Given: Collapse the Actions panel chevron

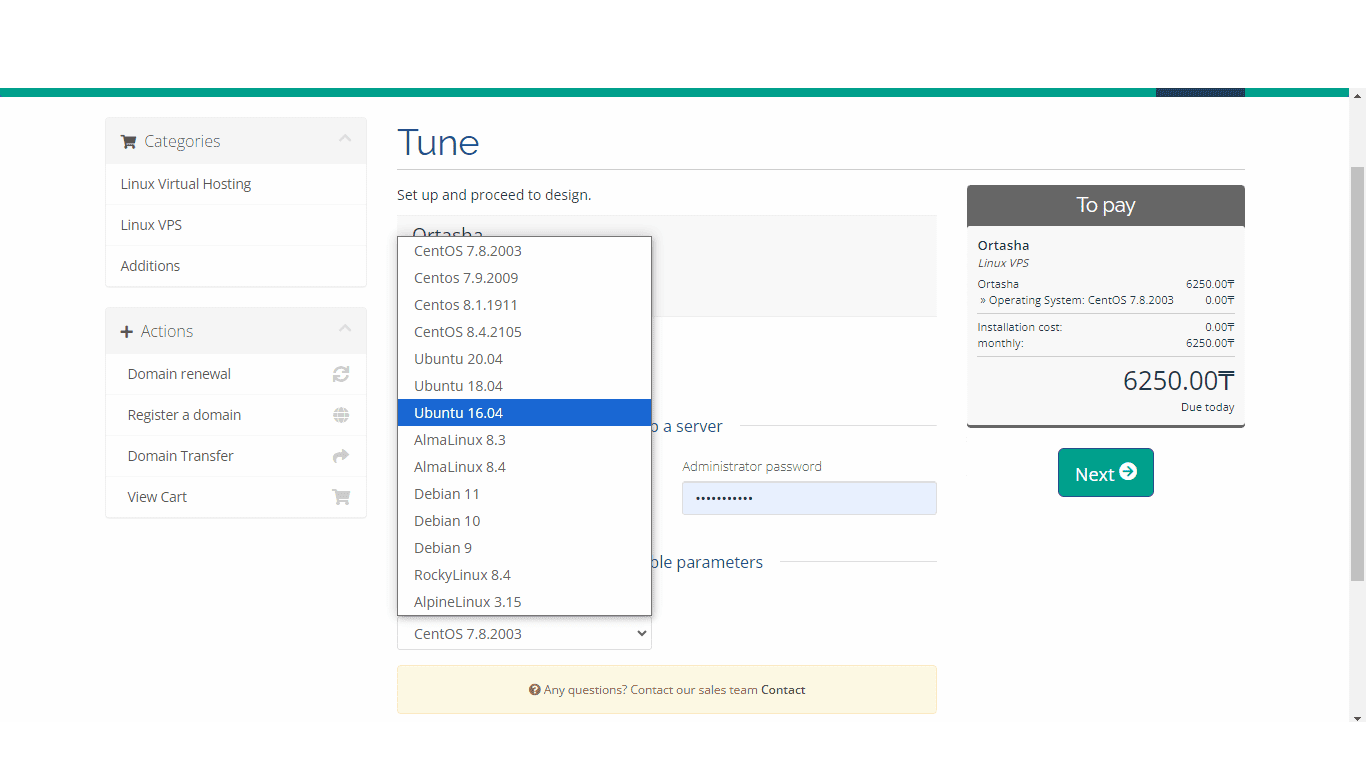Looking at the screenshot, I should pos(345,329).
